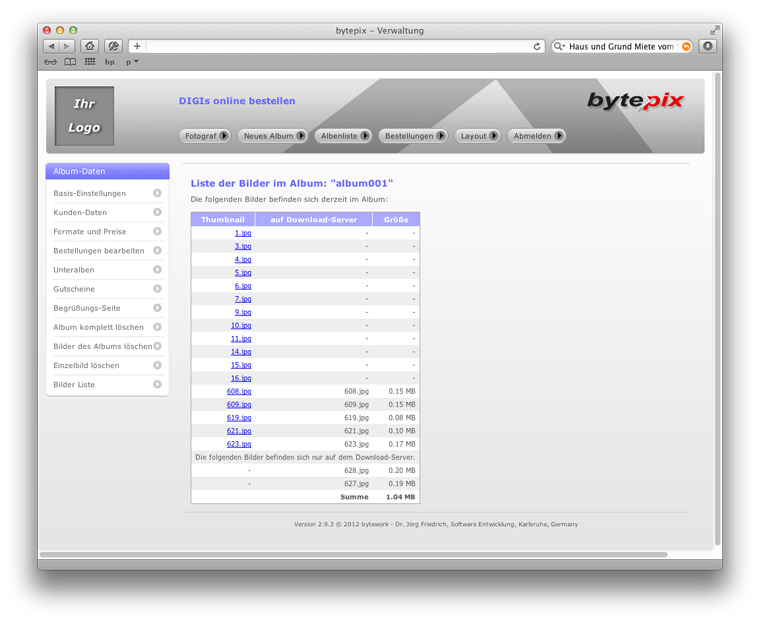The width and height of the screenshot is (760, 622).
Task: Expand the 'p' bookmarks folder dropdown
Action: pos(132,62)
